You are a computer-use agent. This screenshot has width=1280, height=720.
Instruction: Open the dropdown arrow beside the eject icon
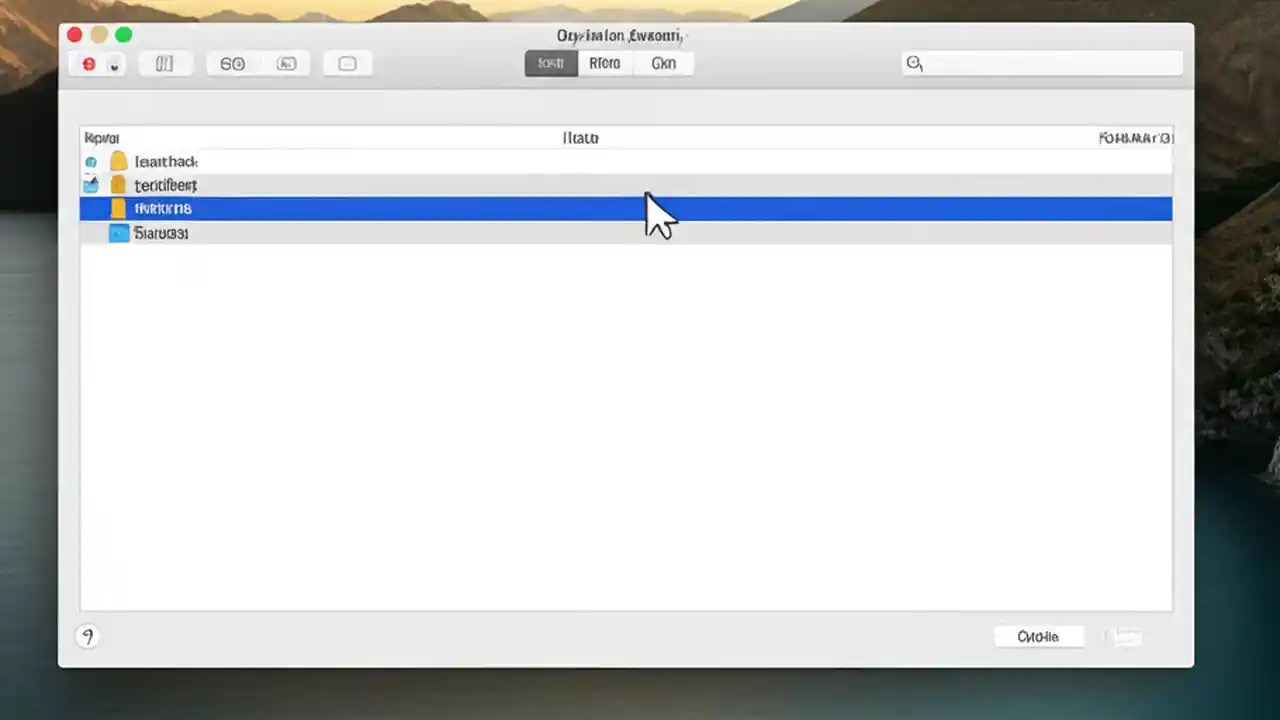pos(114,68)
